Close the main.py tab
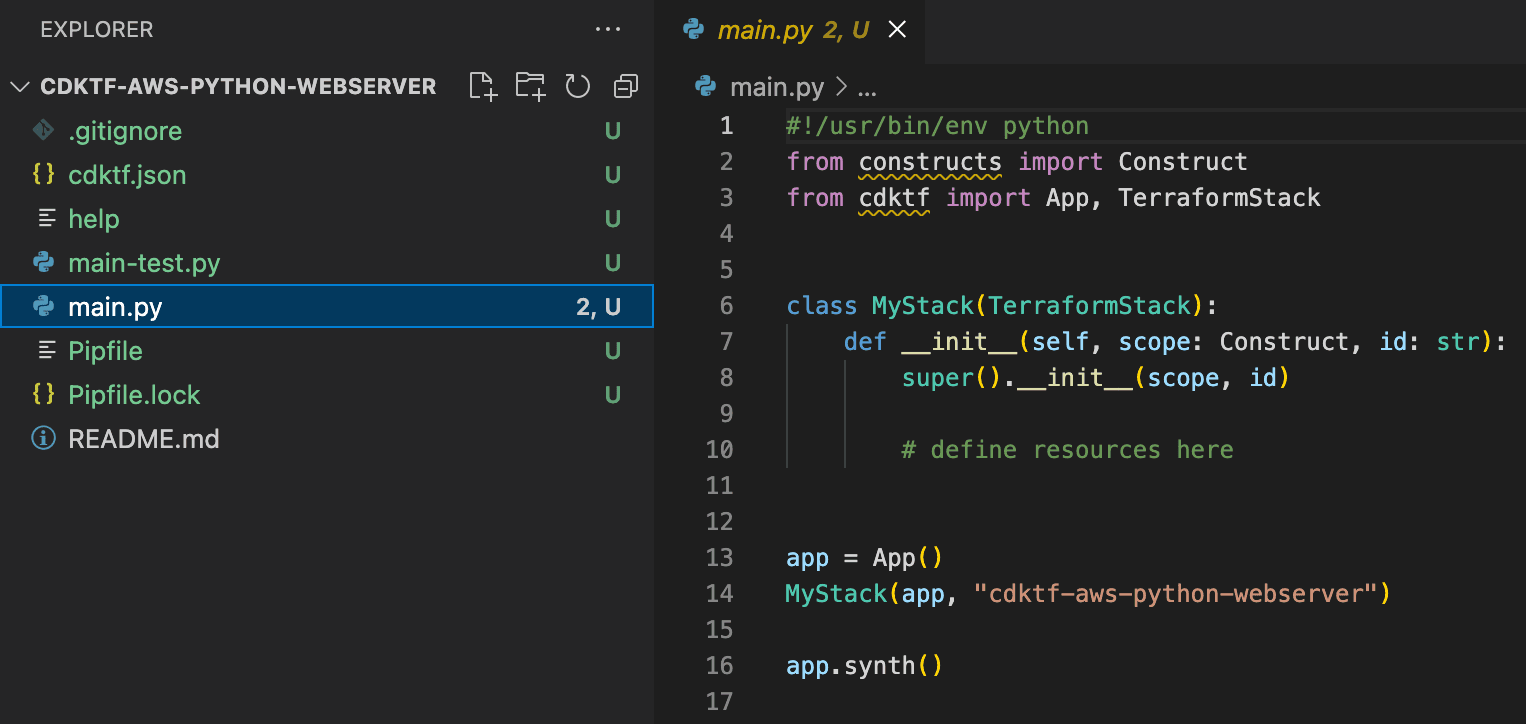1526x724 pixels. [x=897, y=29]
